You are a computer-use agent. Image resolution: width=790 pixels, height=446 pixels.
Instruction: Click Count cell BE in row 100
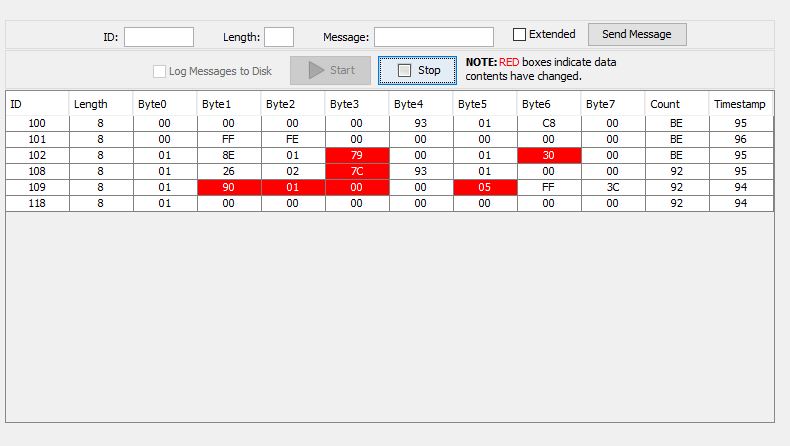coord(677,123)
